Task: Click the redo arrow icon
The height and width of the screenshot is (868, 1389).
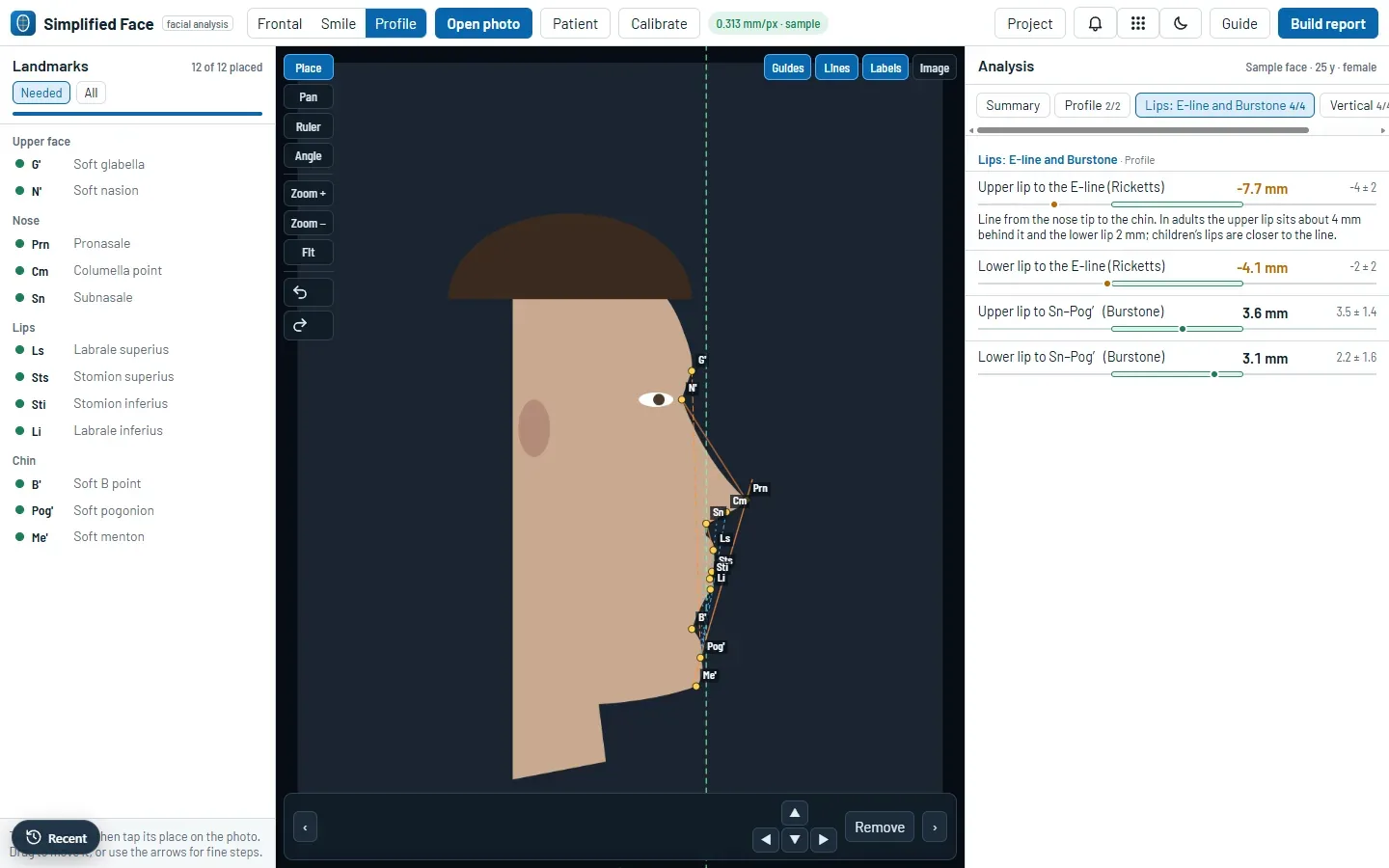Action: (308, 325)
